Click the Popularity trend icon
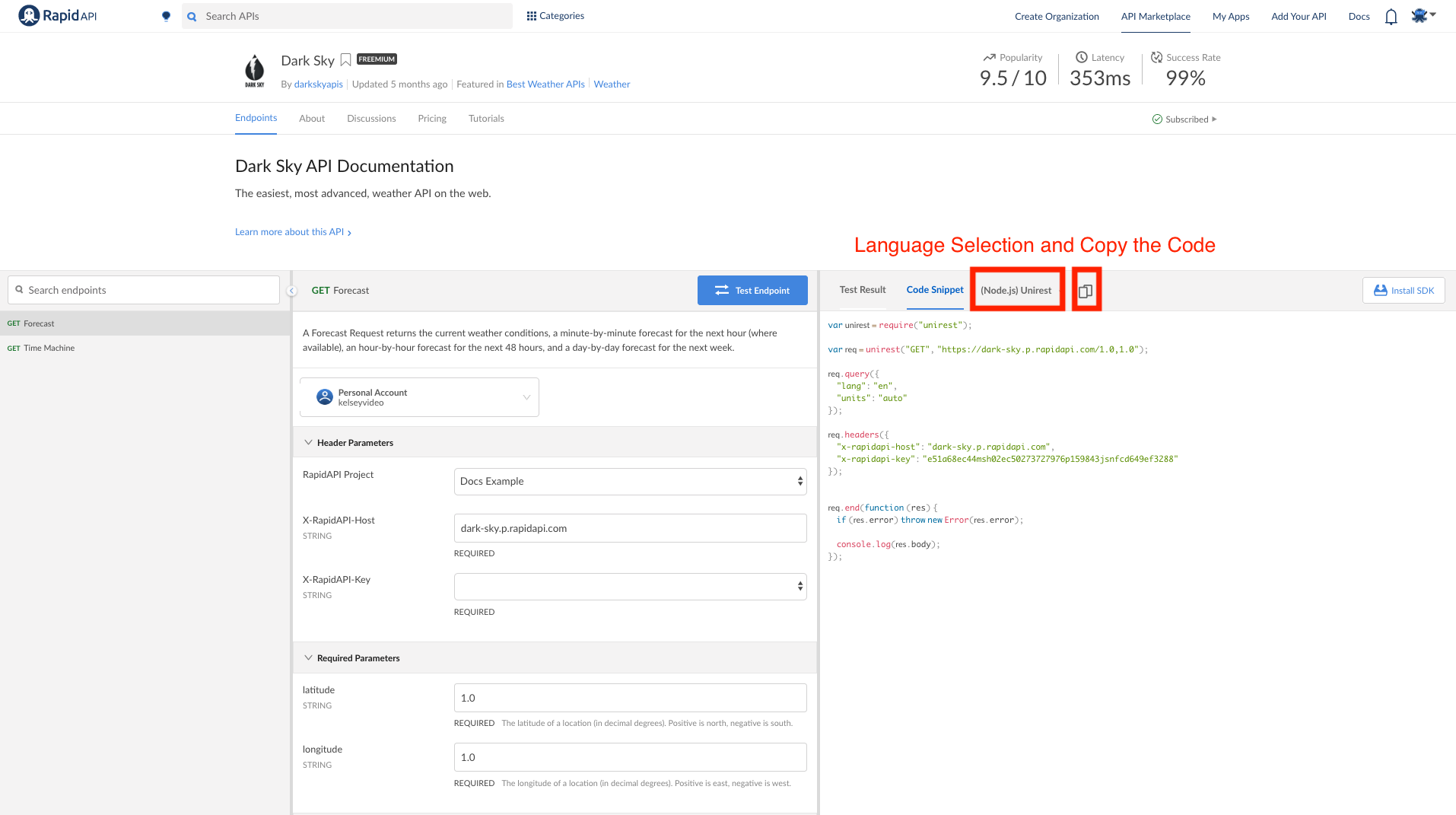 [x=989, y=58]
